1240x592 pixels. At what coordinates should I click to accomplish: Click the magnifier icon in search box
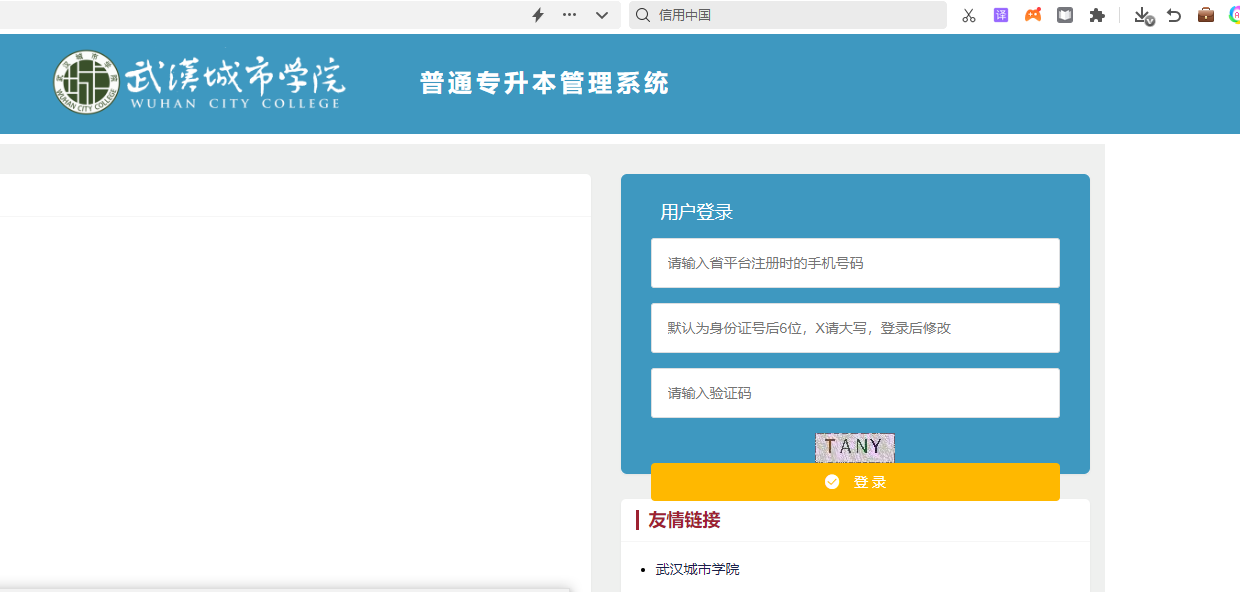(643, 15)
